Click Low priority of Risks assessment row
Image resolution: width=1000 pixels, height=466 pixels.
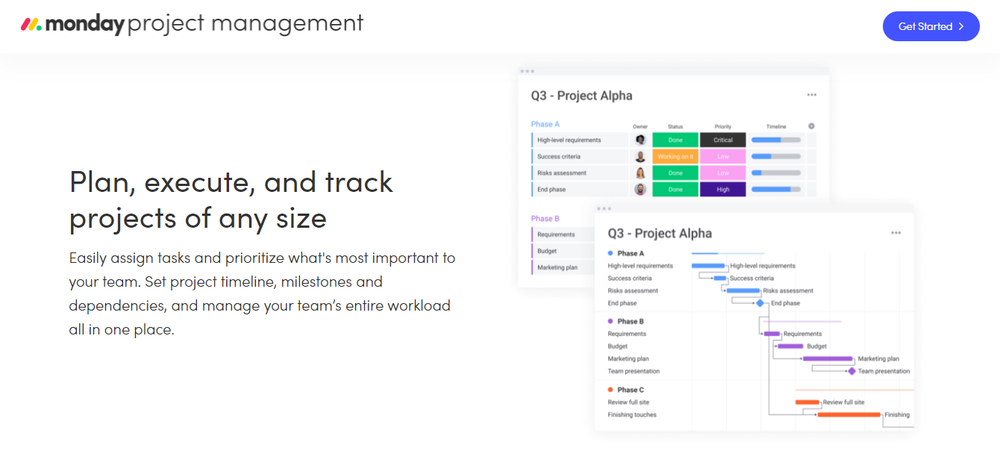(723, 173)
